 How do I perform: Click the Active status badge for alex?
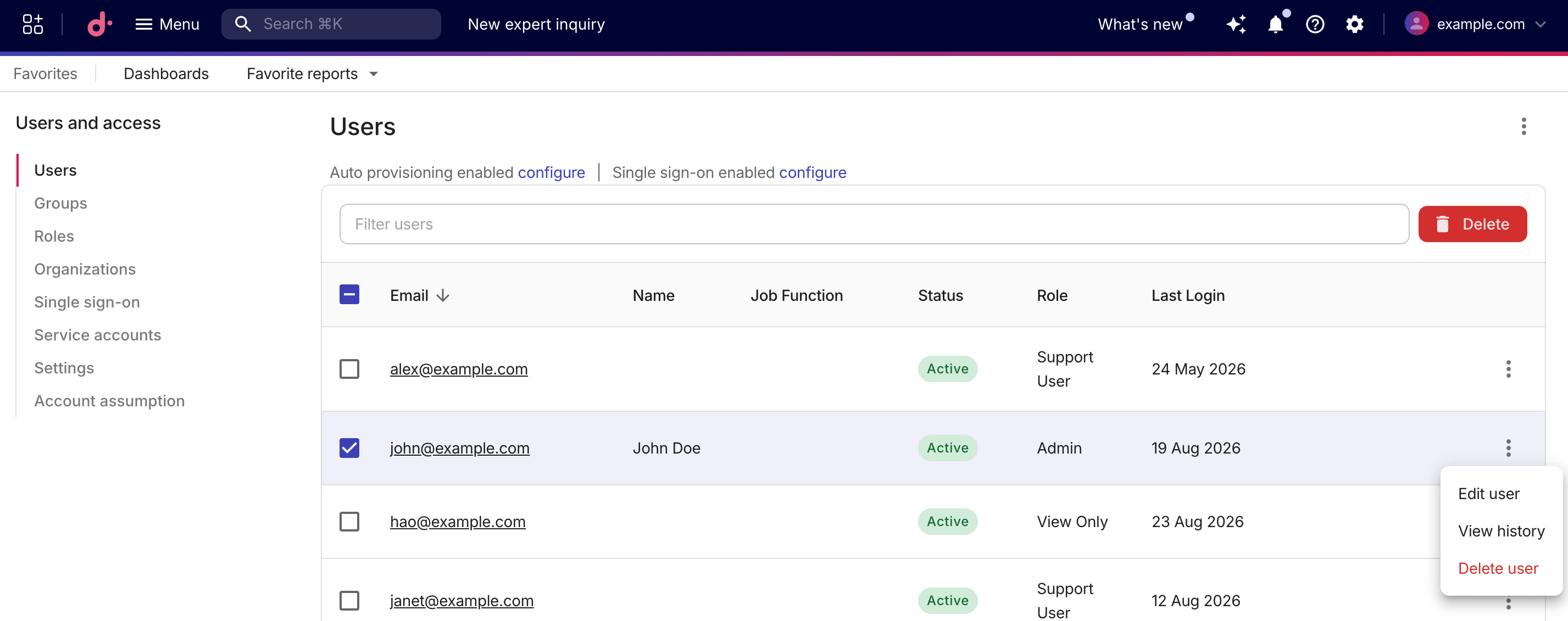tap(947, 368)
